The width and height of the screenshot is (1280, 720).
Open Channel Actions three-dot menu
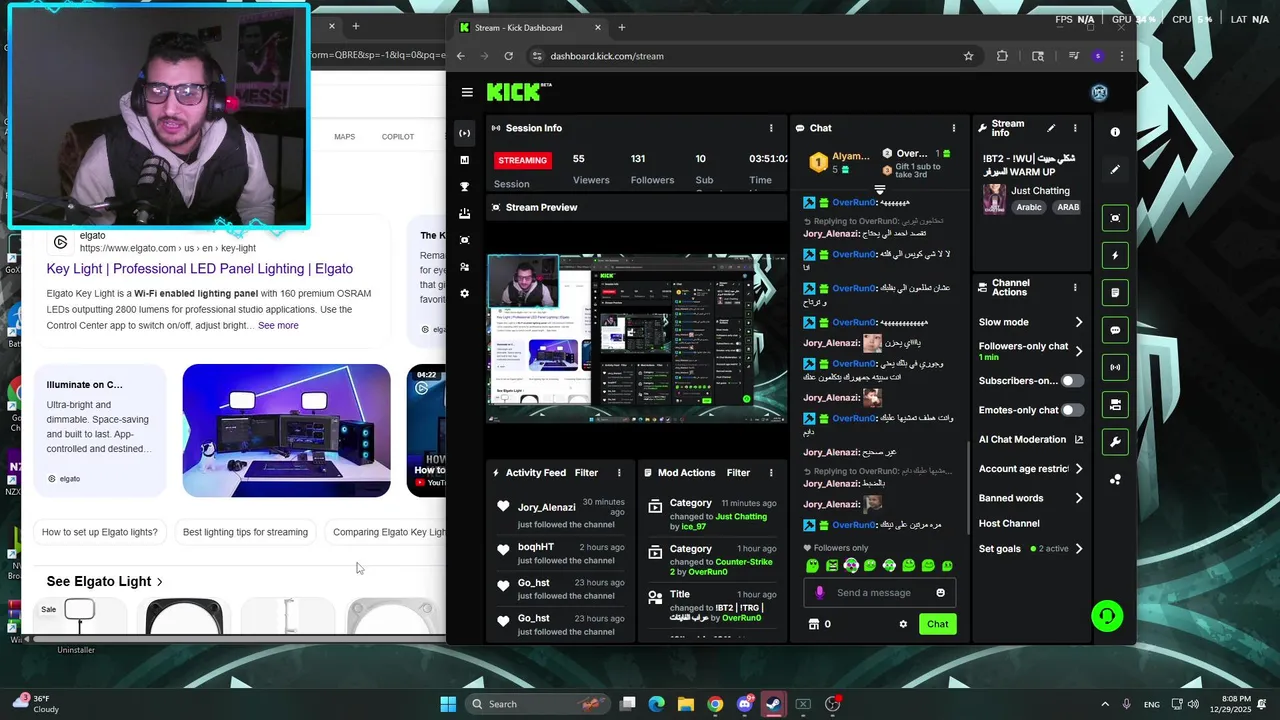point(1075,288)
